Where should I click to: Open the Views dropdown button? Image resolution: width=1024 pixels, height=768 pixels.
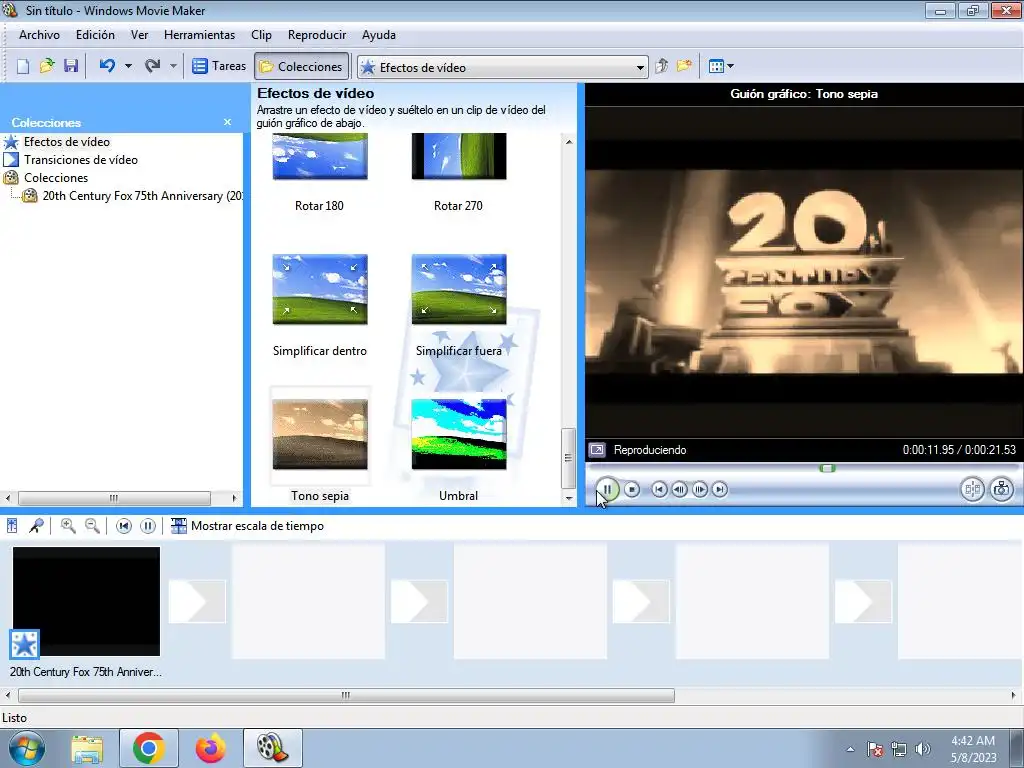pyautogui.click(x=721, y=66)
